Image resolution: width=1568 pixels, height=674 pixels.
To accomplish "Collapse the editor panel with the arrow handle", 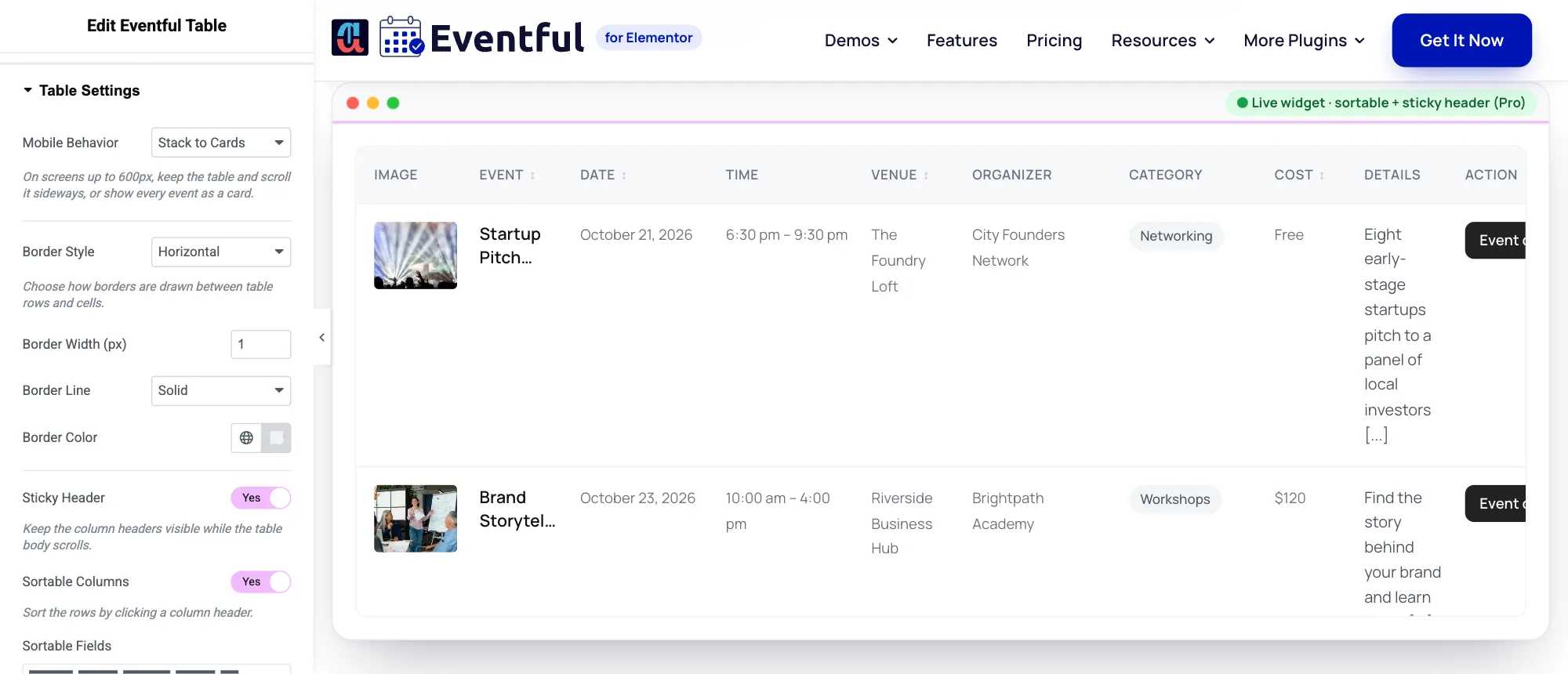I will (321, 337).
